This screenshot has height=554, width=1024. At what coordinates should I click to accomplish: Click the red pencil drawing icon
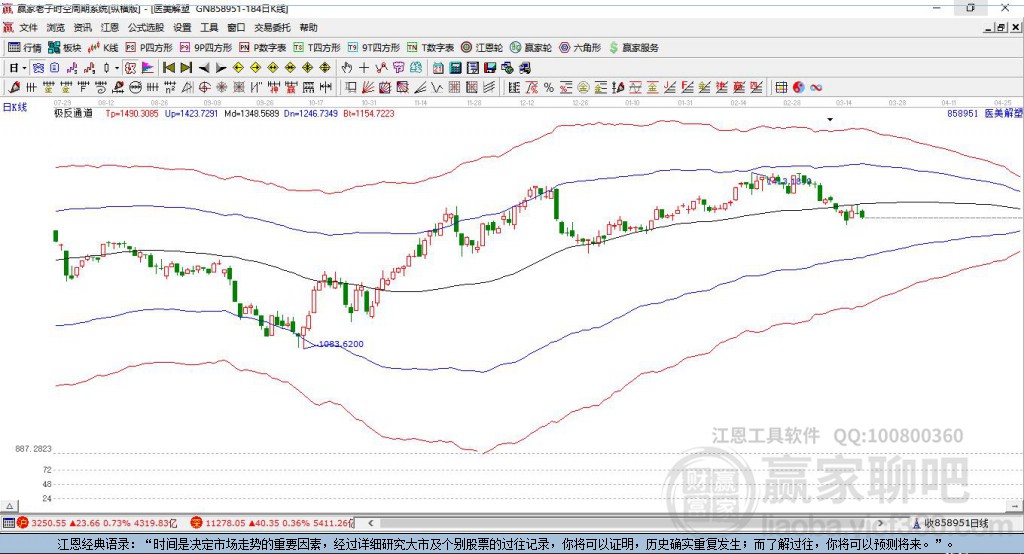pos(14,88)
